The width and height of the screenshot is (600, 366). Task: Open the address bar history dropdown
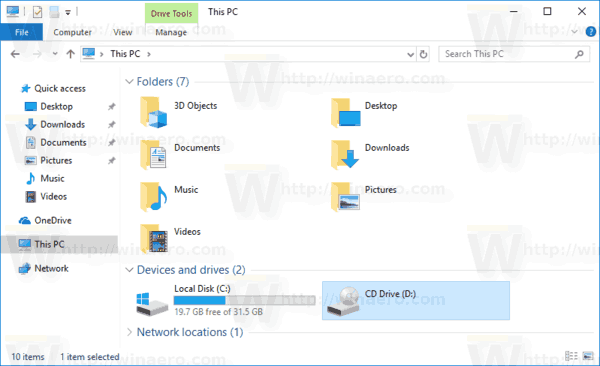coord(410,54)
